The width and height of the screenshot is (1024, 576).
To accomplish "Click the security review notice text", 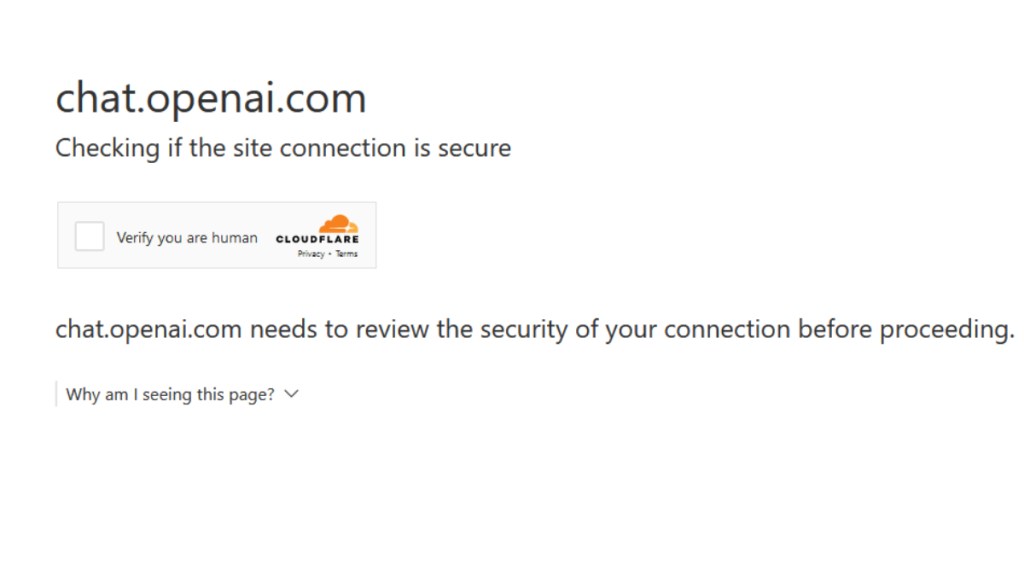I will [x=534, y=329].
